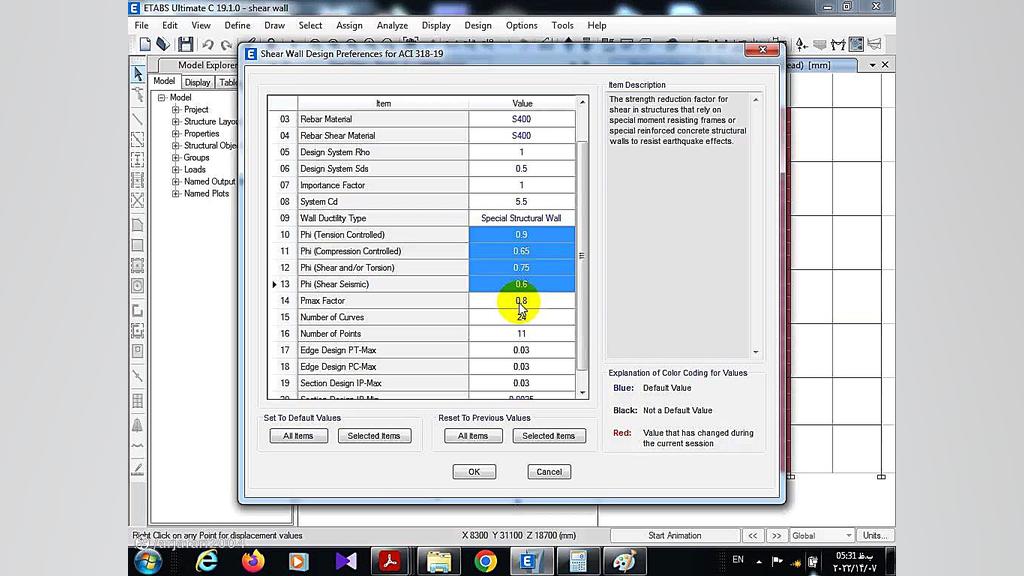The height and width of the screenshot is (576, 1024).
Task: Click Cancel in the preferences dialog
Action: (549, 472)
